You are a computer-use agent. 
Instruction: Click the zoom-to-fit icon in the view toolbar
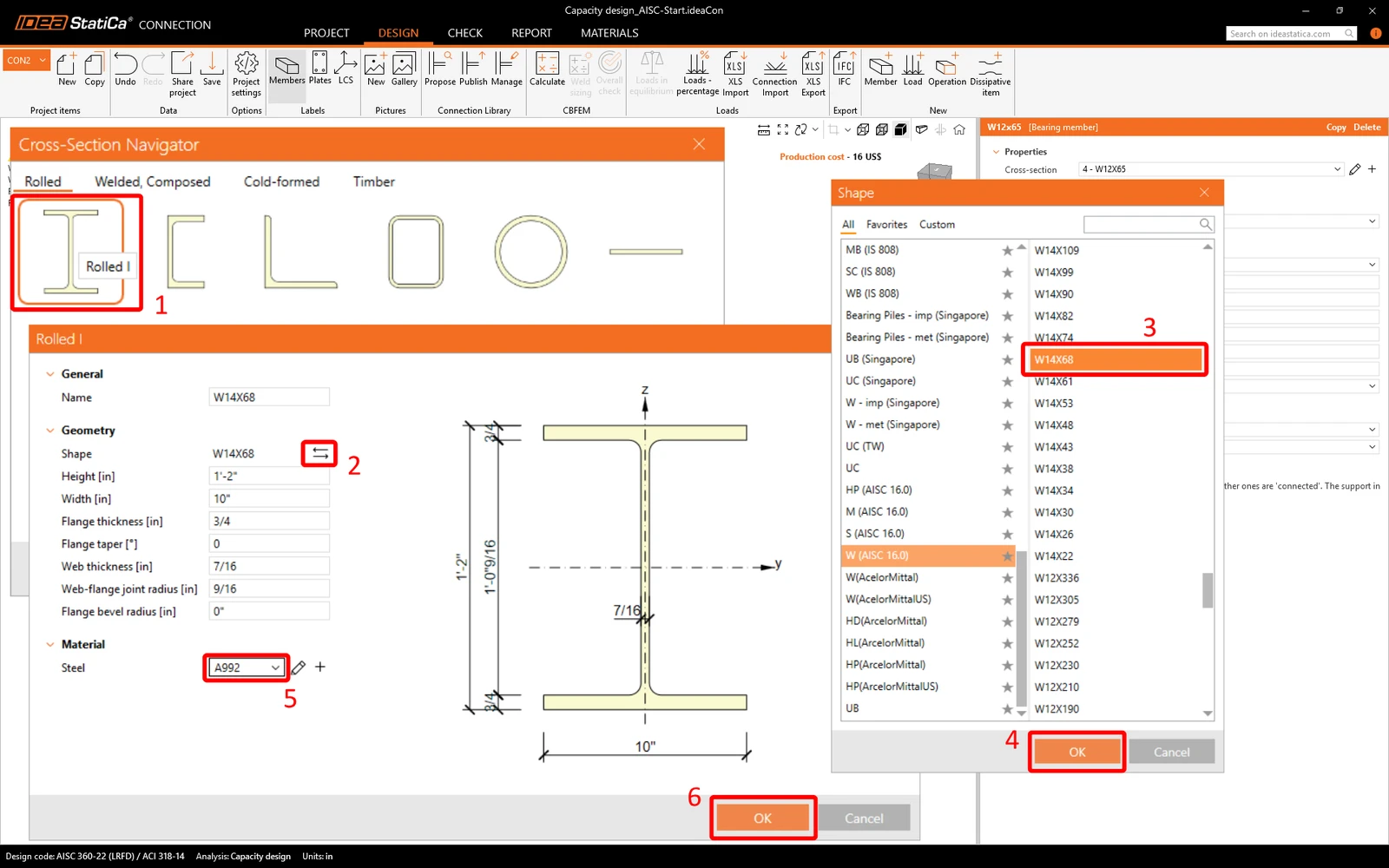click(x=783, y=129)
